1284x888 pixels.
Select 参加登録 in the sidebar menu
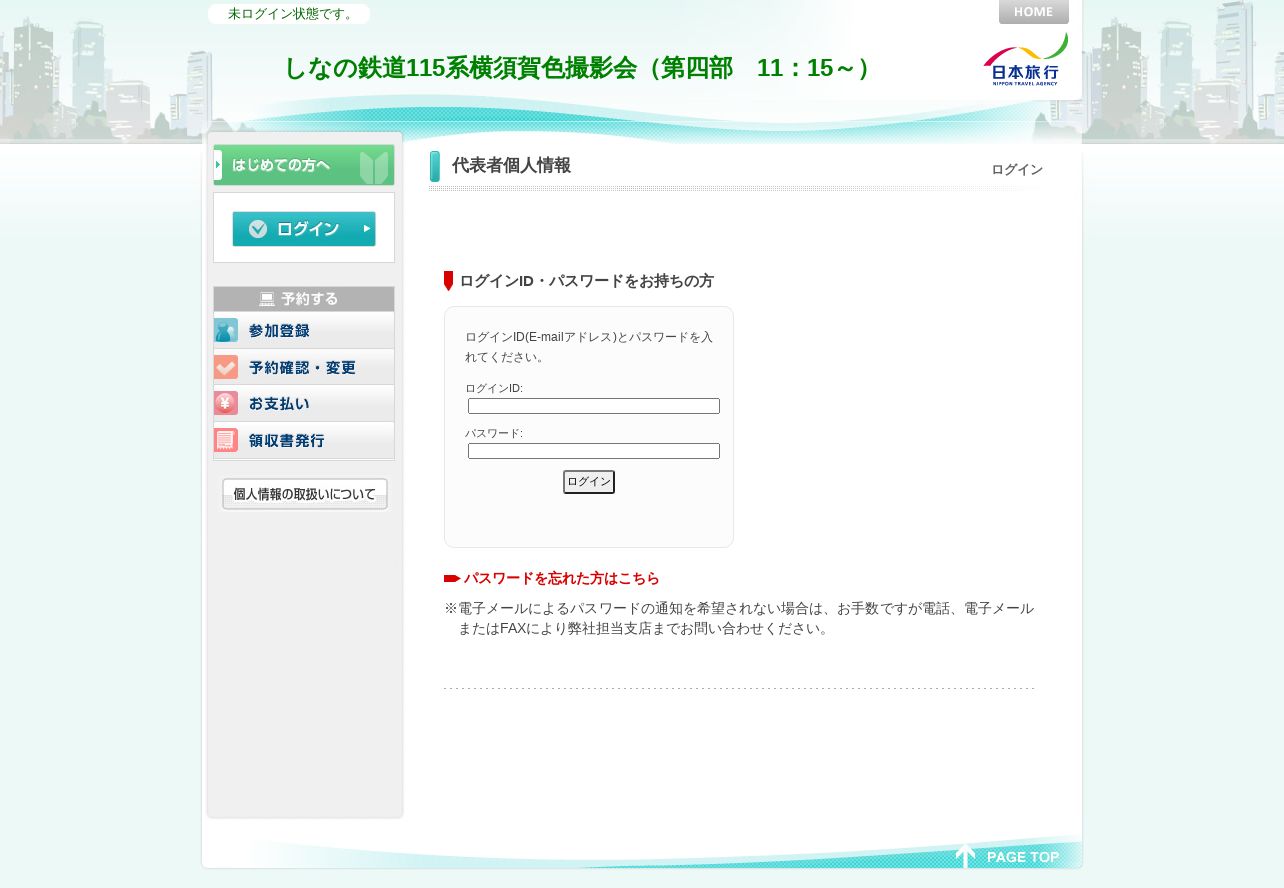pyautogui.click(x=304, y=331)
